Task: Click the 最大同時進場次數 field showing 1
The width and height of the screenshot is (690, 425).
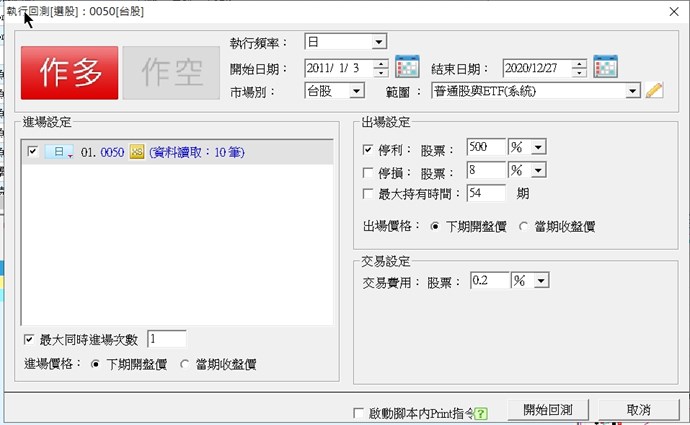Action: [x=166, y=339]
